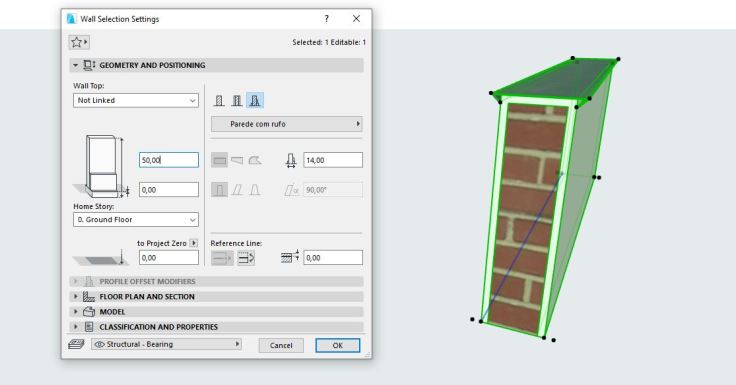Click the wall height field 50,00
Screen dimensions: 736x385
tap(169, 160)
